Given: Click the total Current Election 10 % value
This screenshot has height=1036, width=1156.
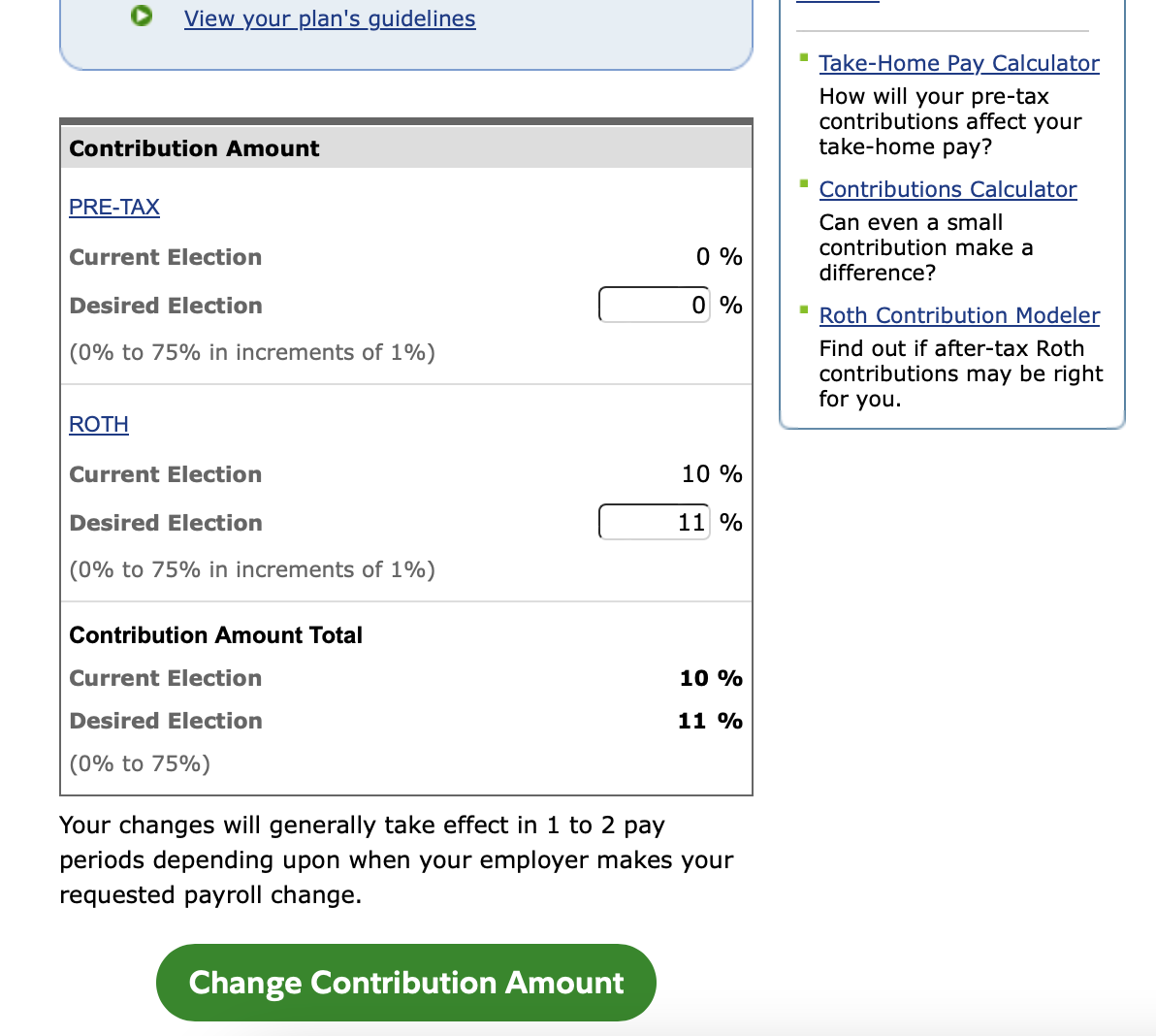Looking at the screenshot, I should [710, 678].
